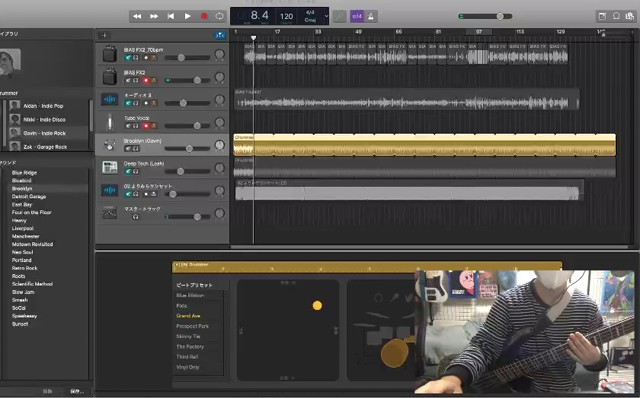Mute the Tube Vocal track
Screen dimensions: 640x398
(x=128, y=126)
